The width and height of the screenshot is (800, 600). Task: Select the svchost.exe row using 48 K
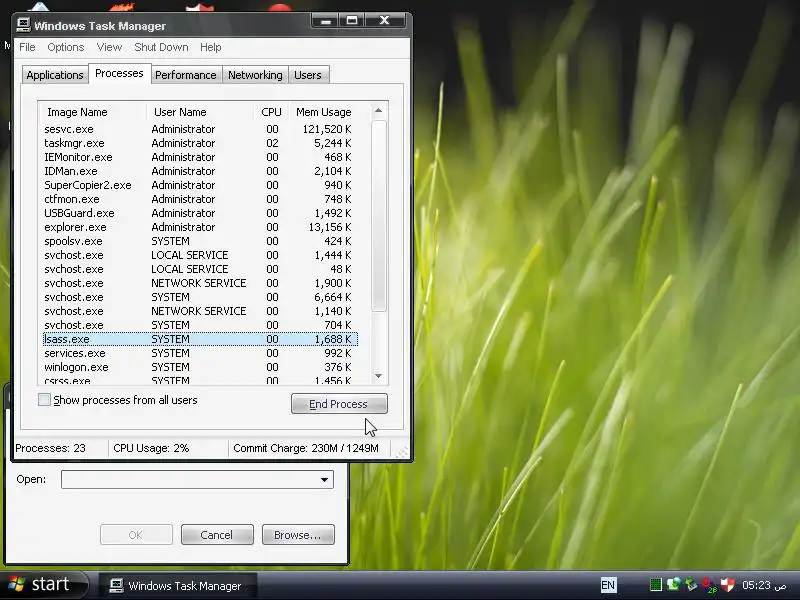[200, 269]
